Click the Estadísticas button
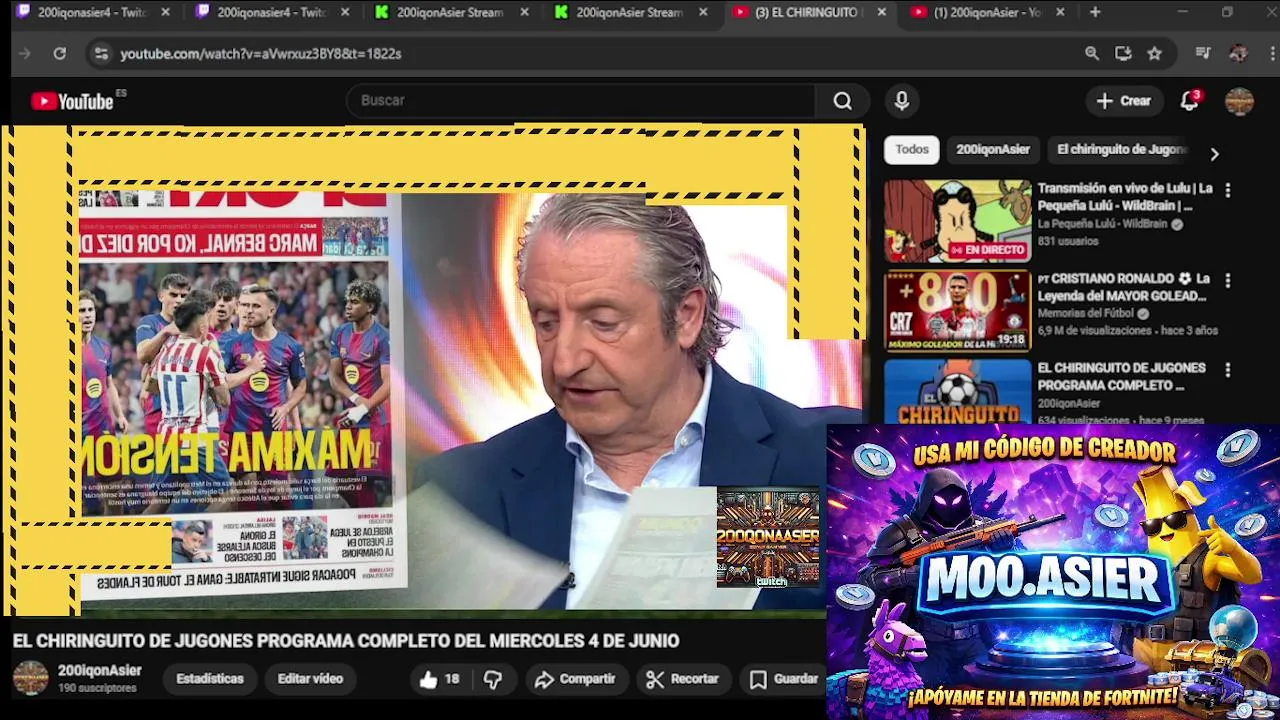This screenshot has height=720, width=1280. click(x=210, y=679)
